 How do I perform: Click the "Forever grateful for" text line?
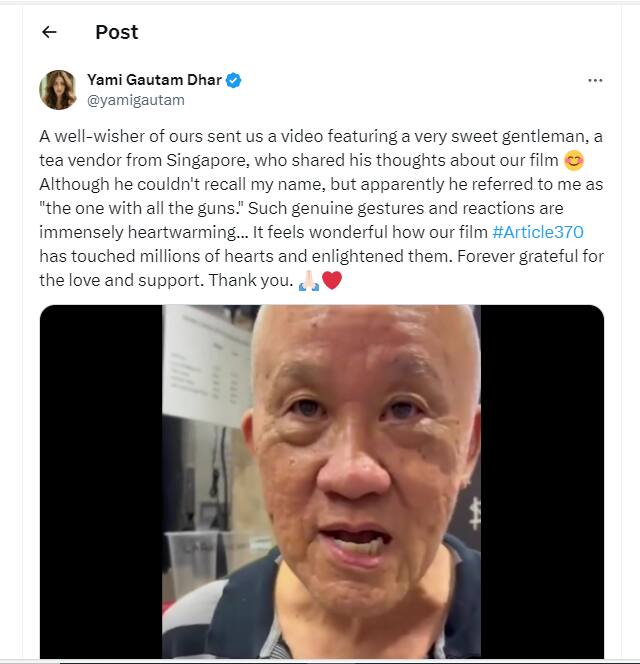click(x=530, y=256)
